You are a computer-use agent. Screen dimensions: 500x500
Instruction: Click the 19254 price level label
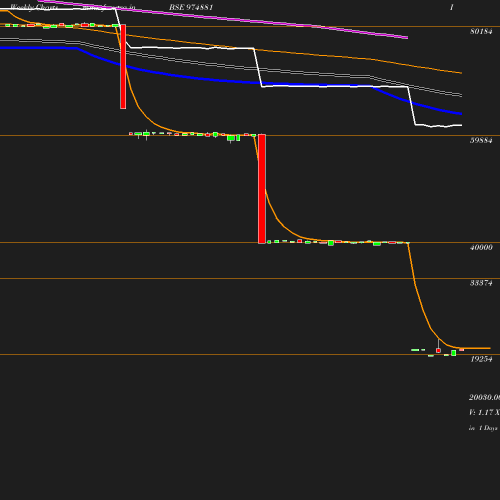click(481, 359)
